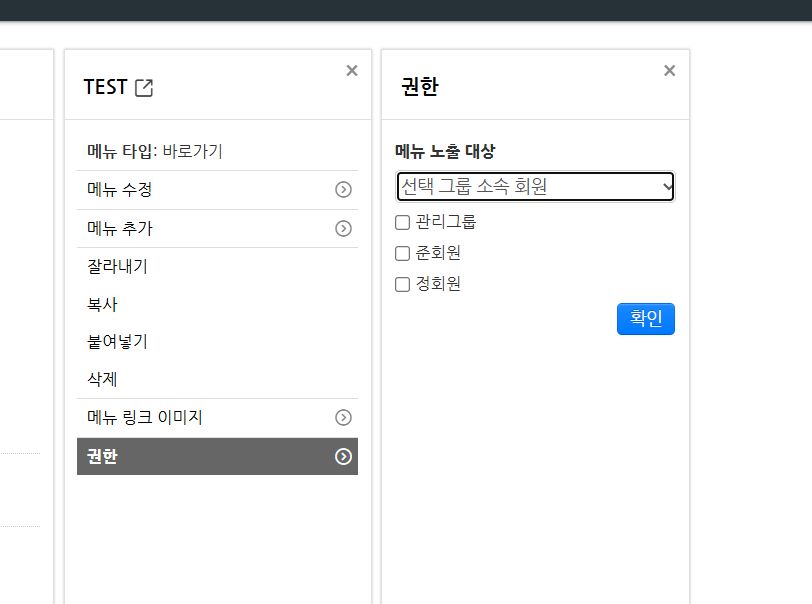Screen dimensions: 812x604
Task: Click arrow icon on highlighted 권한 row
Action: pos(343,456)
